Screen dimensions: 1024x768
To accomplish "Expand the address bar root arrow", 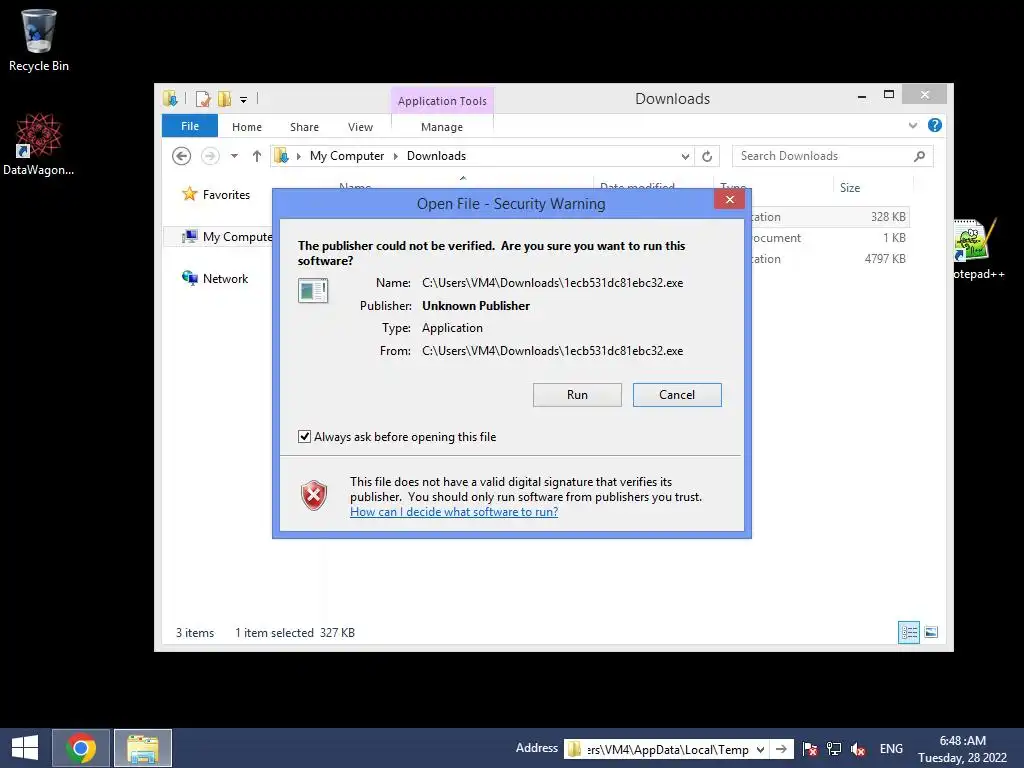I will 298,156.
